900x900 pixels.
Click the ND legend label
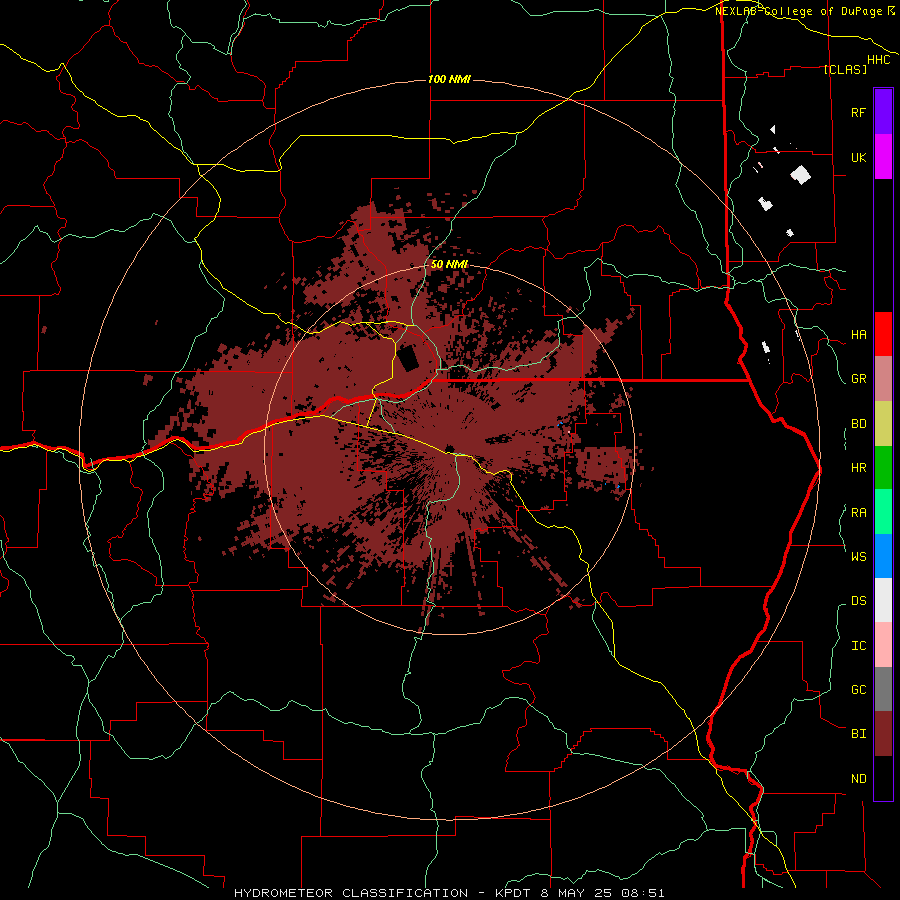click(x=858, y=779)
